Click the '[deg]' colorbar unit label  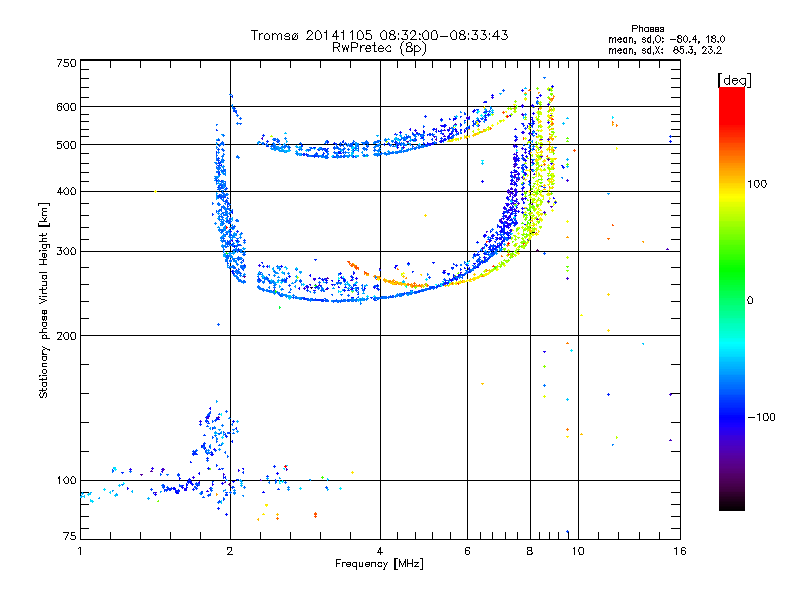734,80
